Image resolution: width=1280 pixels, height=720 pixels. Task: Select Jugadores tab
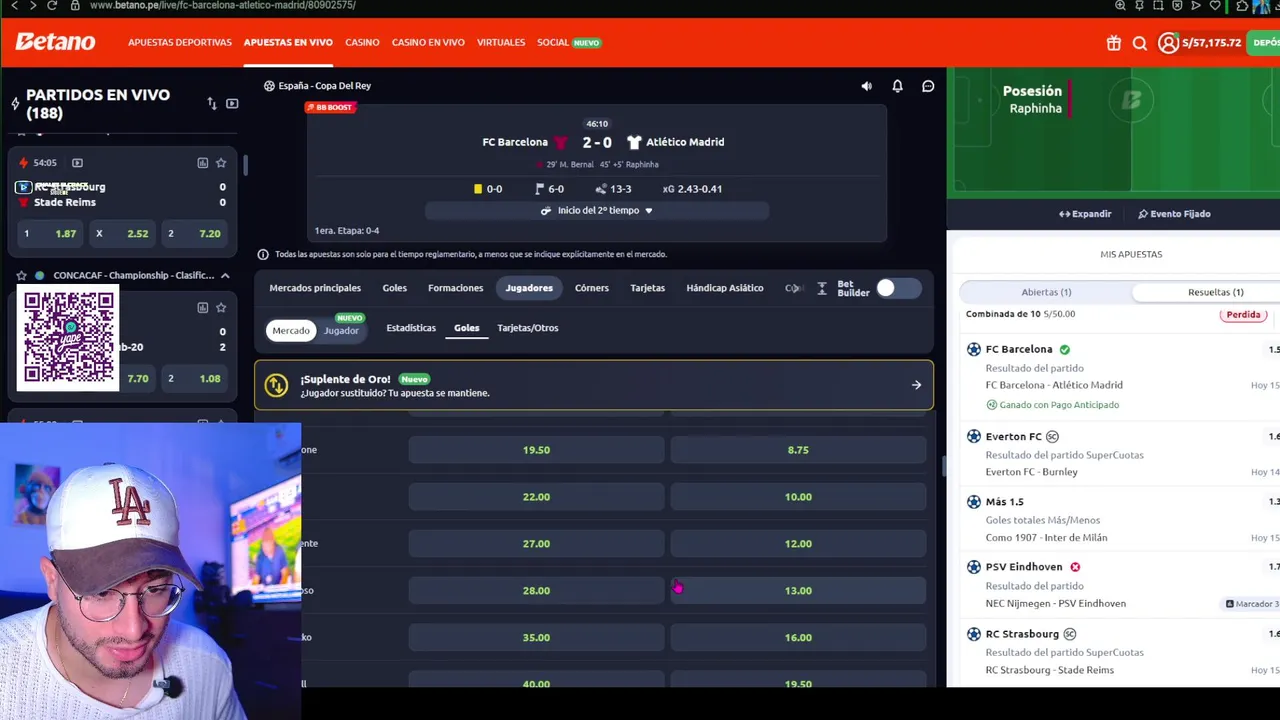[529, 288]
